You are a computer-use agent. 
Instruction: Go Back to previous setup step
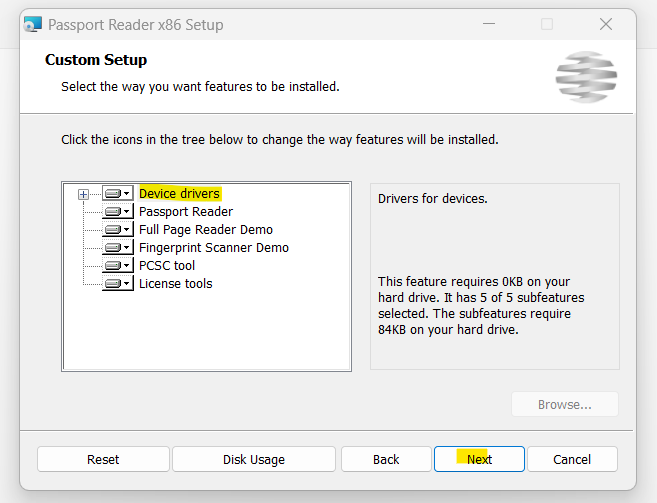point(386,459)
